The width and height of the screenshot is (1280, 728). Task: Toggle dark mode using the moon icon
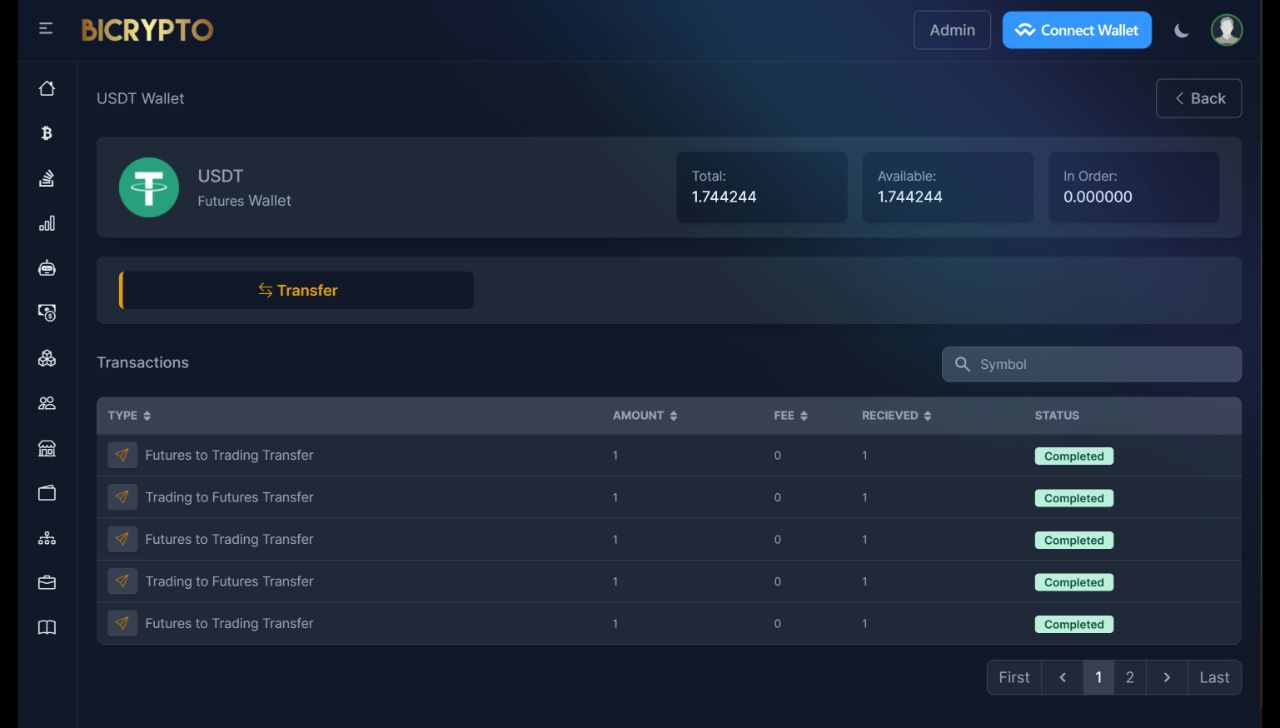[1181, 30]
